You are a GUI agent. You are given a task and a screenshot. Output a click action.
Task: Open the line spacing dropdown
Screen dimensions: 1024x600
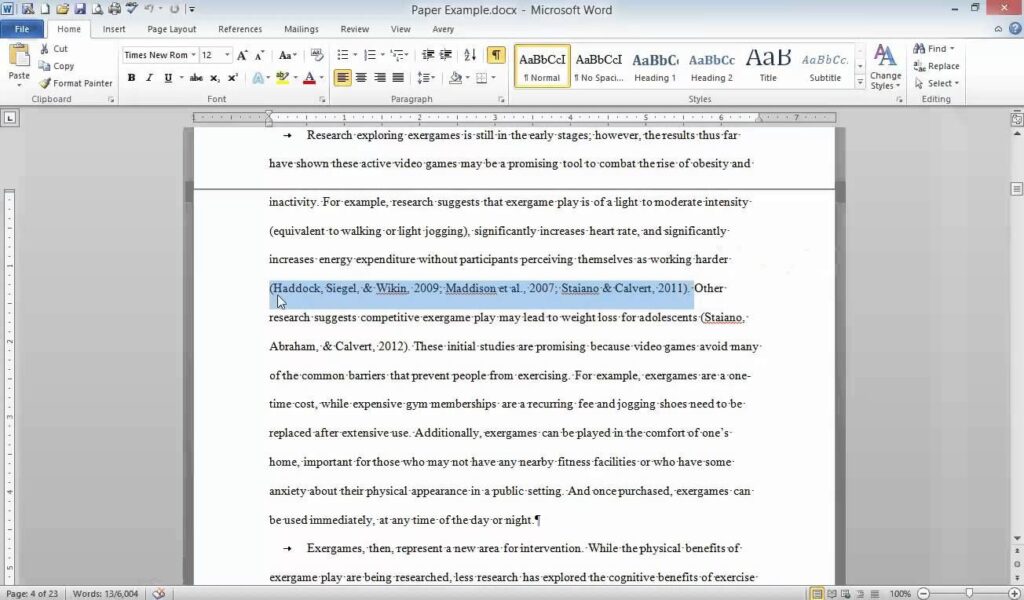[425, 78]
